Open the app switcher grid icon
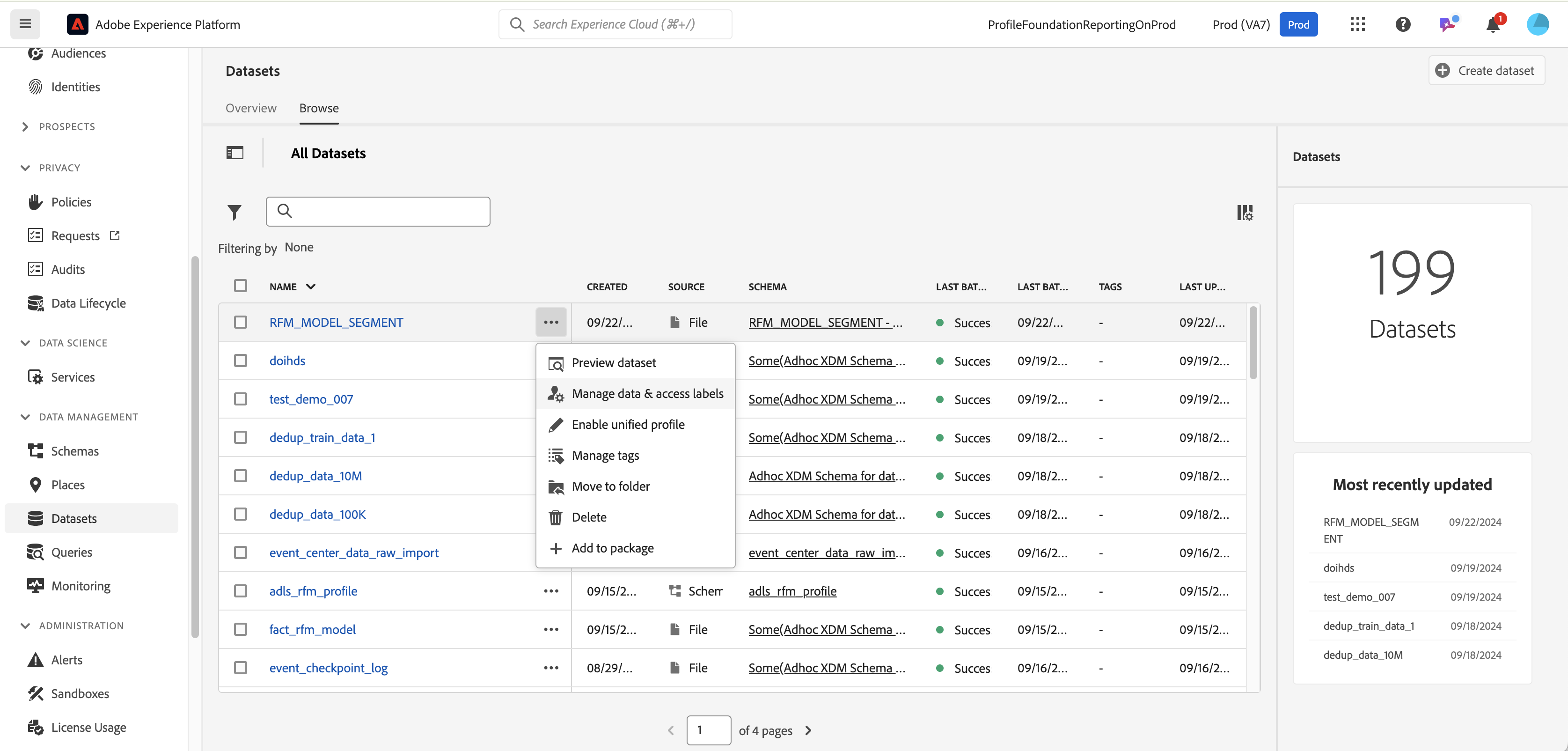The width and height of the screenshot is (1568, 751). pos(1357,25)
